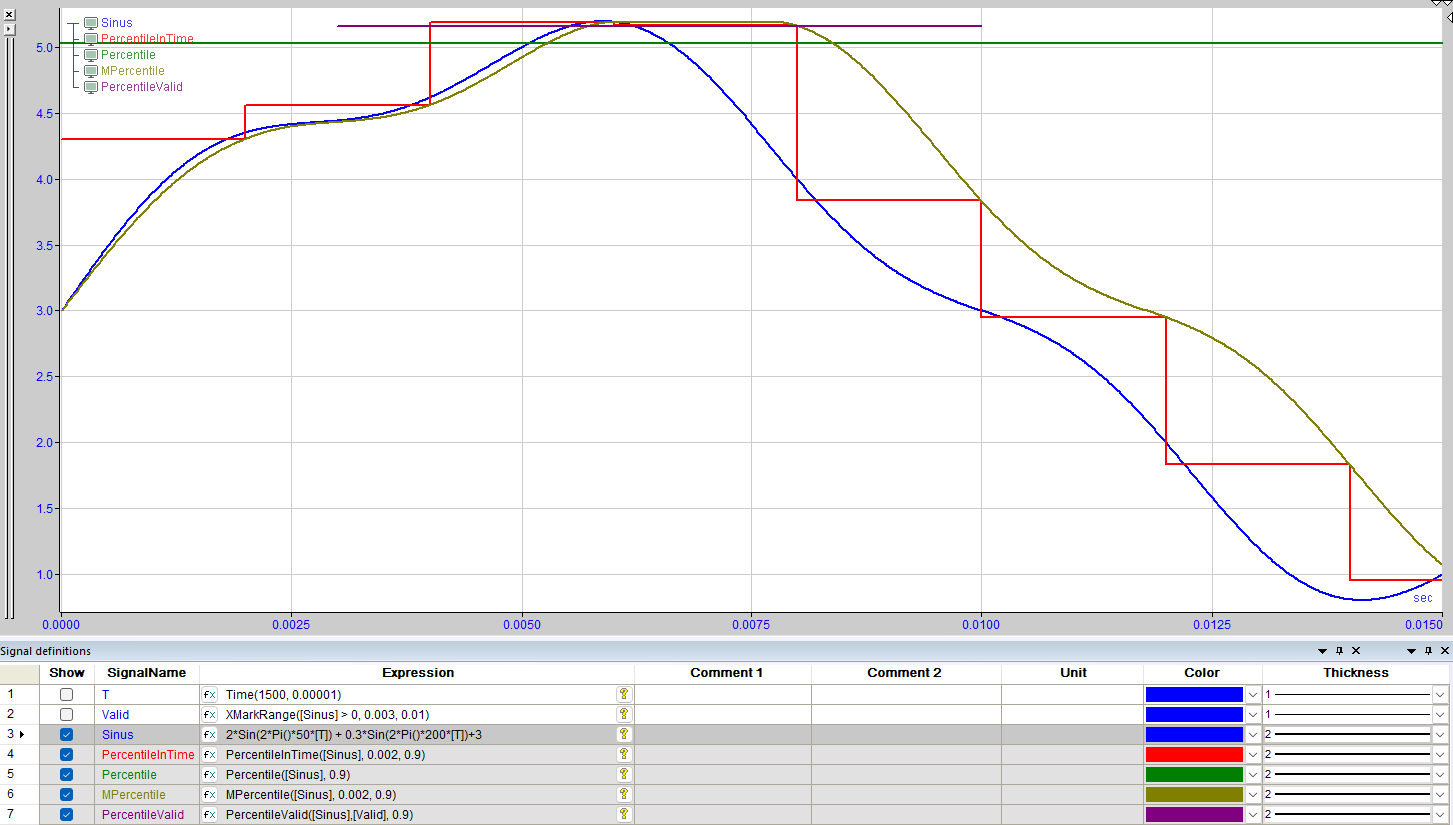Open the thickness dropdown for MPercentile
This screenshot has height=825, width=1453.
[x=1440, y=794]
